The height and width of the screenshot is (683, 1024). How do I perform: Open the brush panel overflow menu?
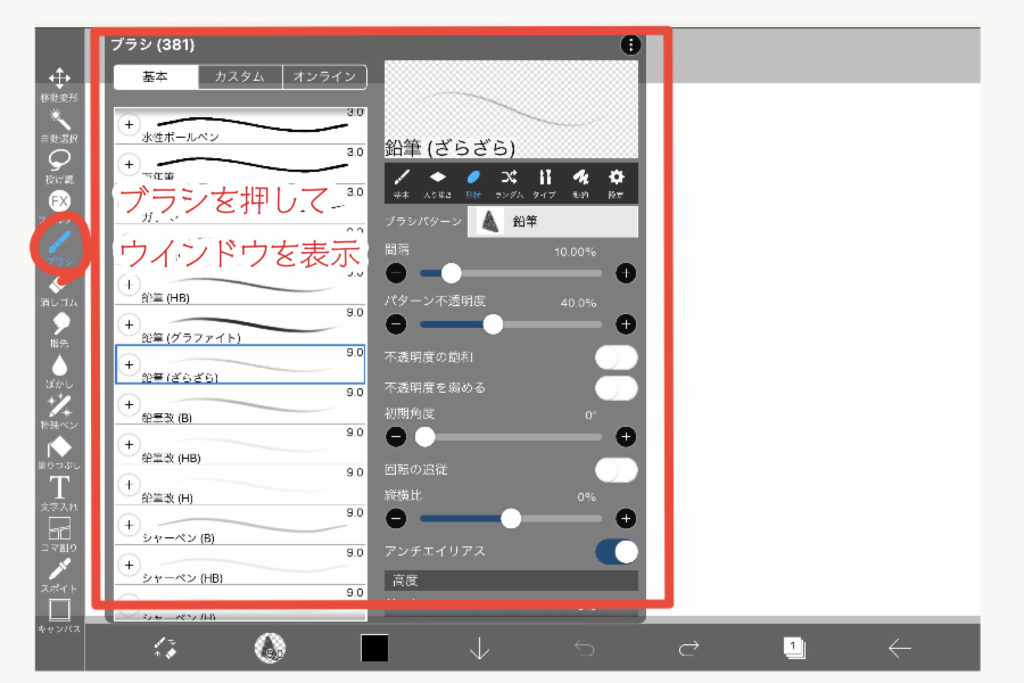(630, 43)
